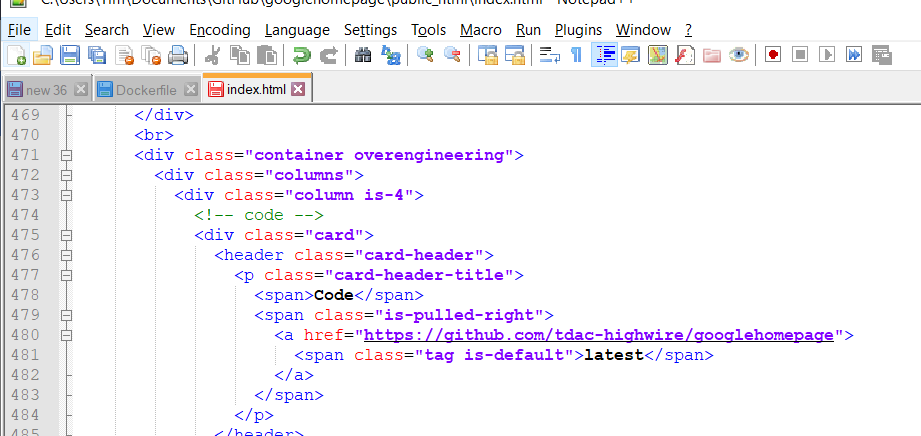Viewport: 921px width, 436px height.
Task: Disable the highlighted indent guide button
Action: [604, 55]
